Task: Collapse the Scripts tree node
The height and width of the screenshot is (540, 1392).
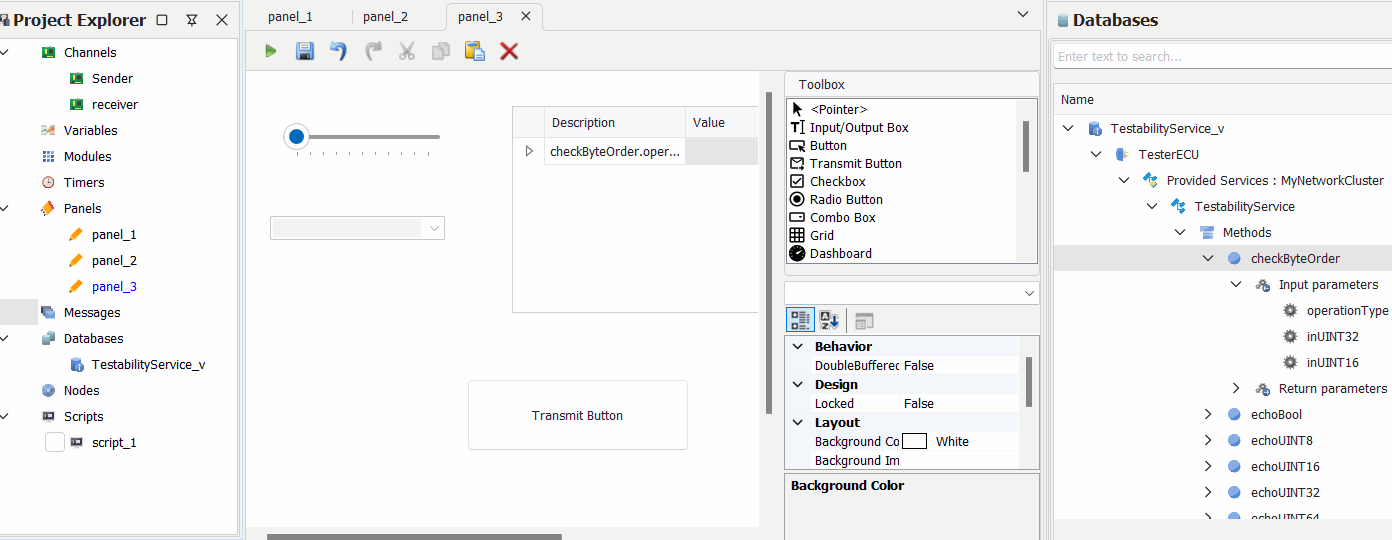Action: pyautogui.click(x=4, y=416)
